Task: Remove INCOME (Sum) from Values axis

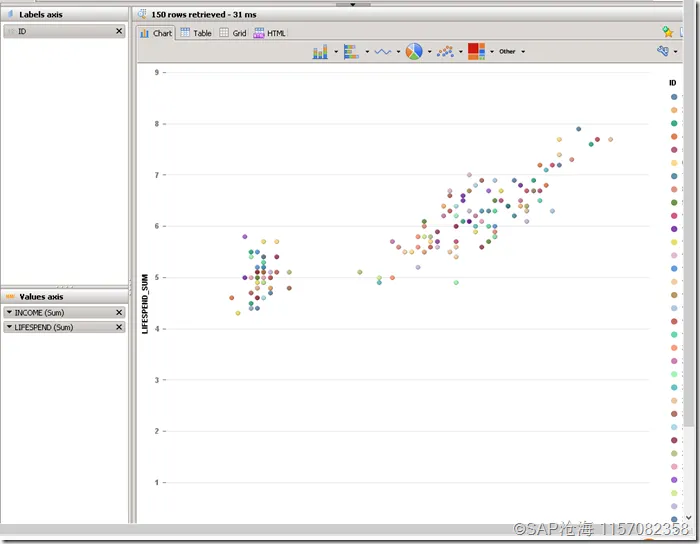Action: 119,312
